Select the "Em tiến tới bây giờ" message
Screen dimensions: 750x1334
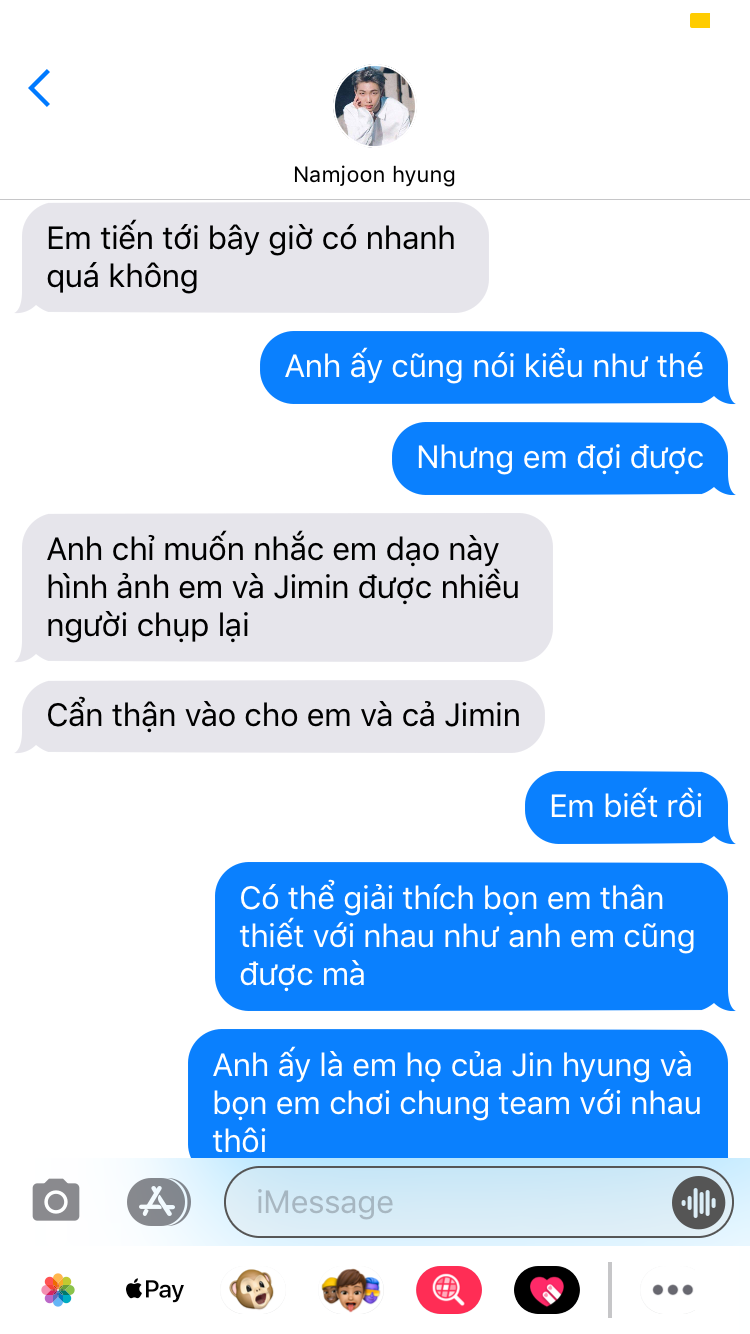[x=252, y=257]
